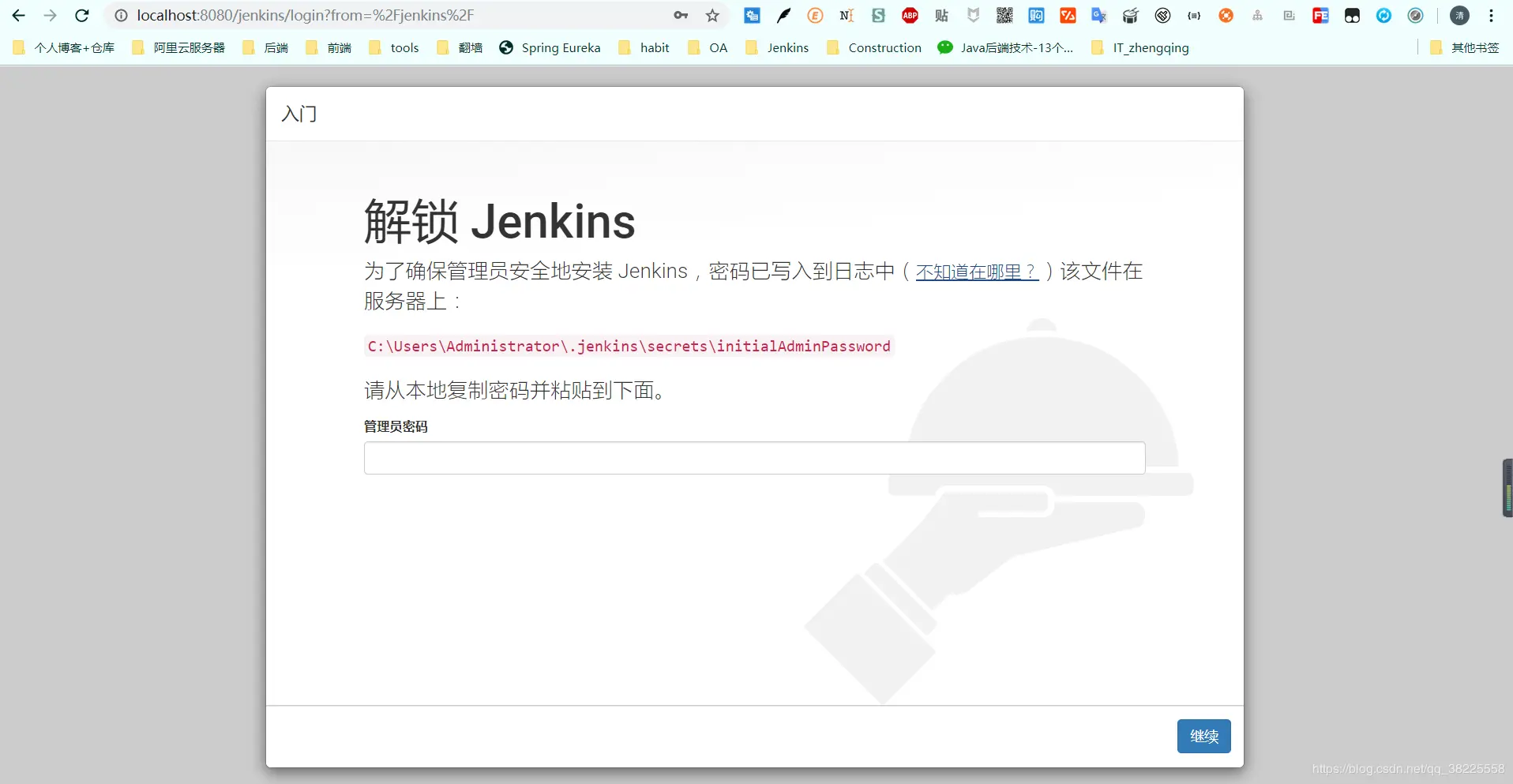Open the red ABP Adblock Plus extension

[910, 16]
